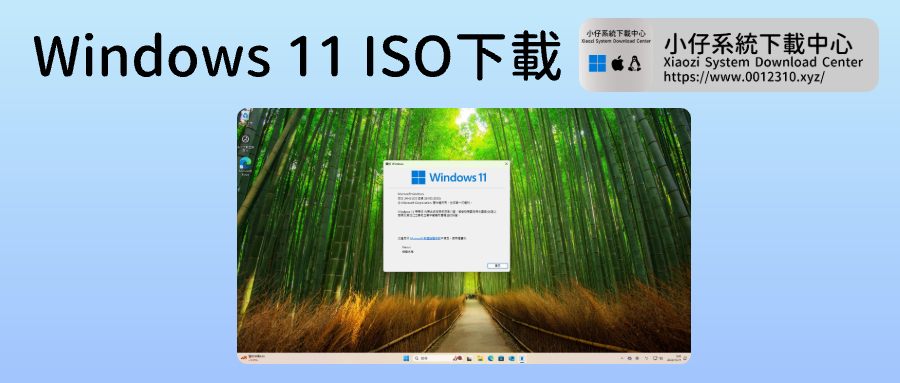The image size is (900, 383).
Task: Click the embedded desktop screenshot thumbnail
Action: (x=464, y=236)
